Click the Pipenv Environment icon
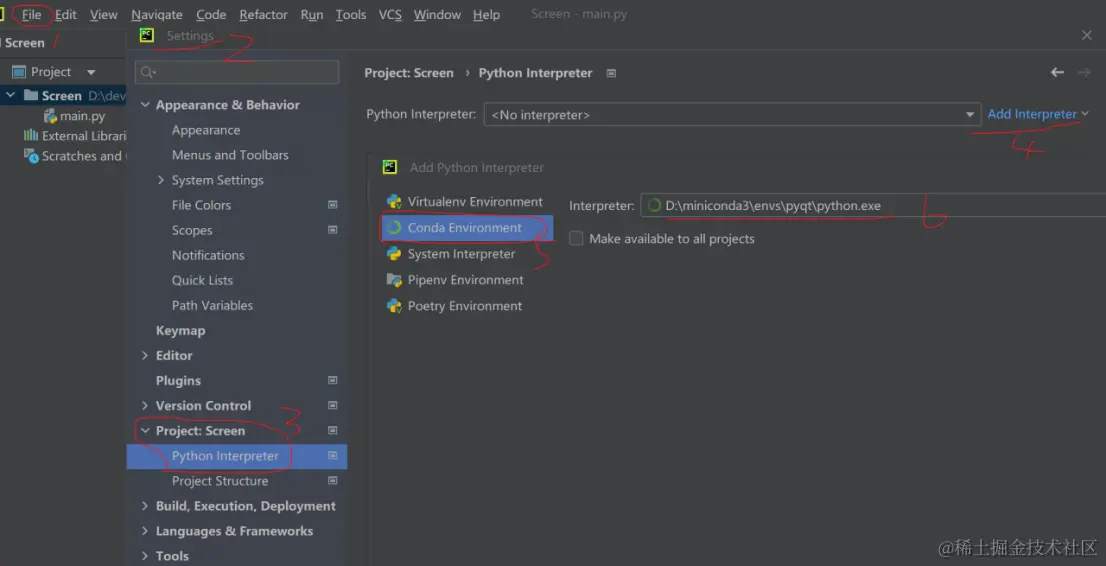Viewport: 1106px width, 566px height. tap(394, 280)
